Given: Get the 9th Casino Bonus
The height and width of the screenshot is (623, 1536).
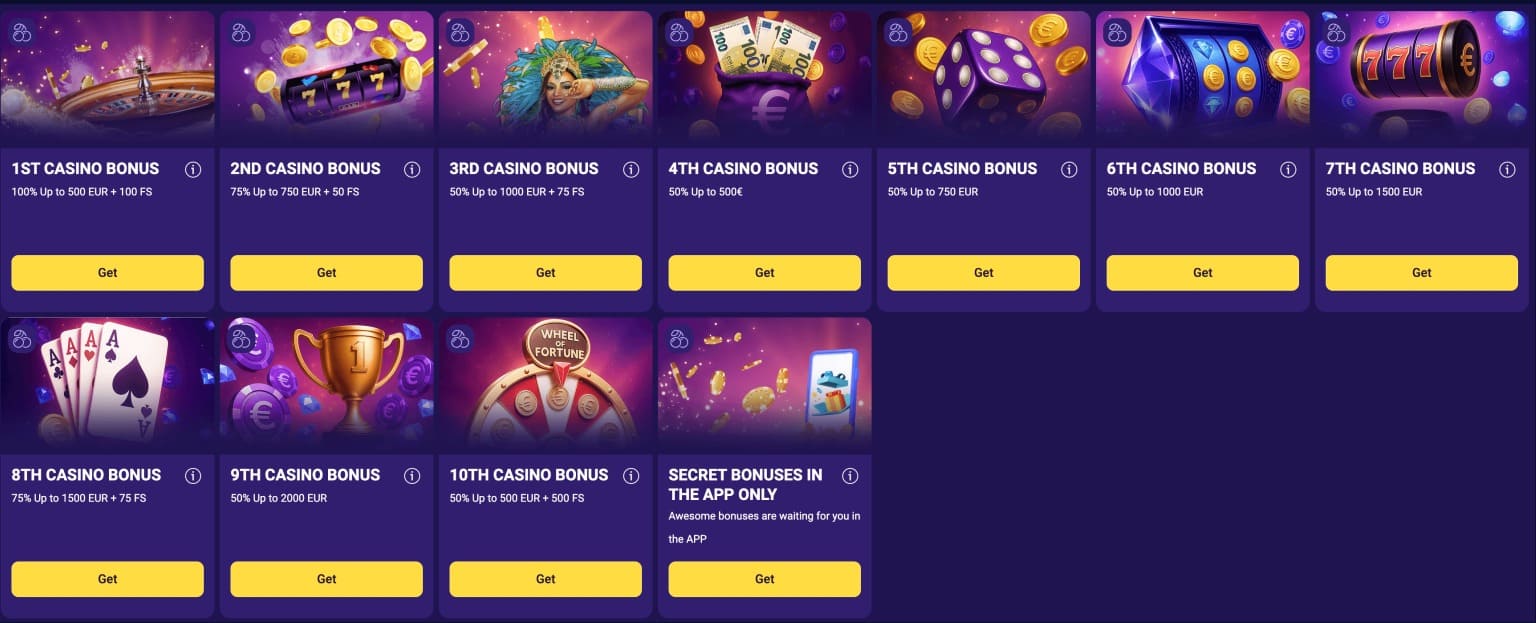Looking at the screenshot, I should pyautogui.click(x=326, y=578).
